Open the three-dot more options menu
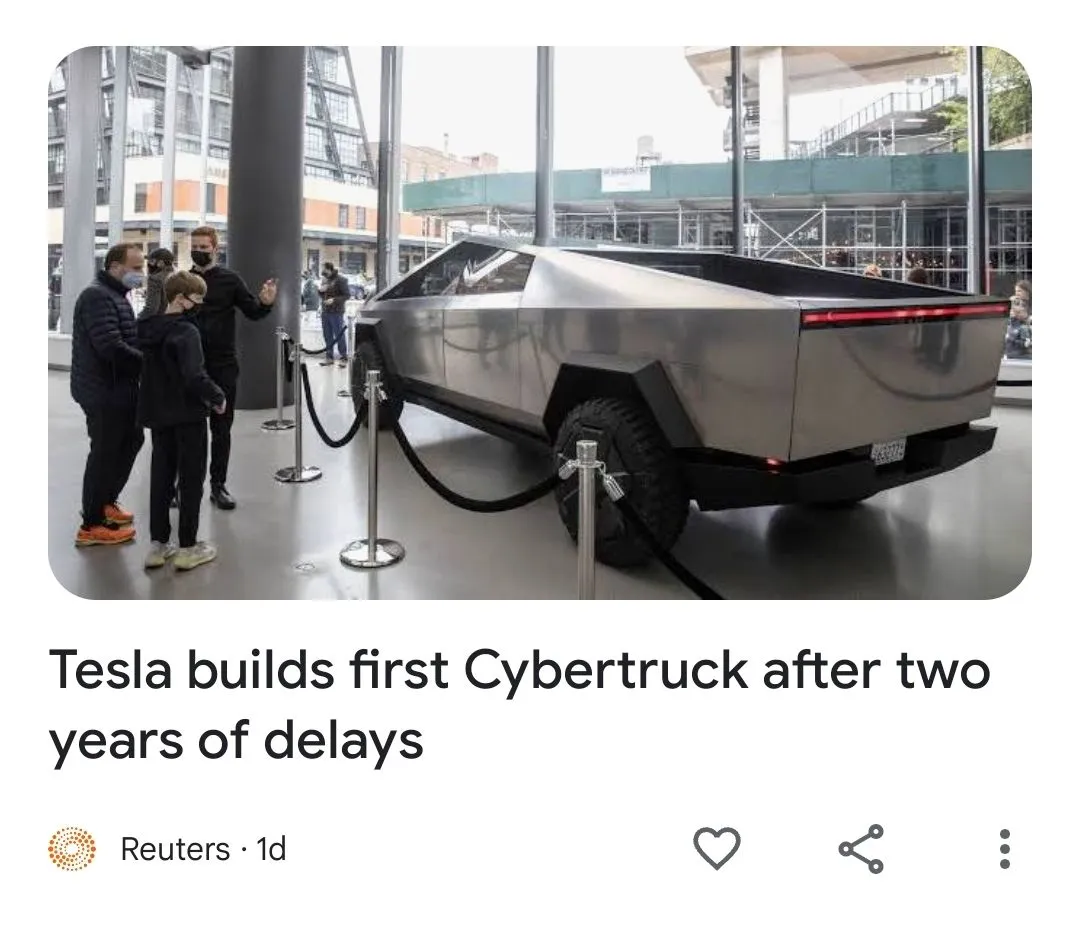The width and height of the screenshot is (1080, 928). [x=1004, y=848]
